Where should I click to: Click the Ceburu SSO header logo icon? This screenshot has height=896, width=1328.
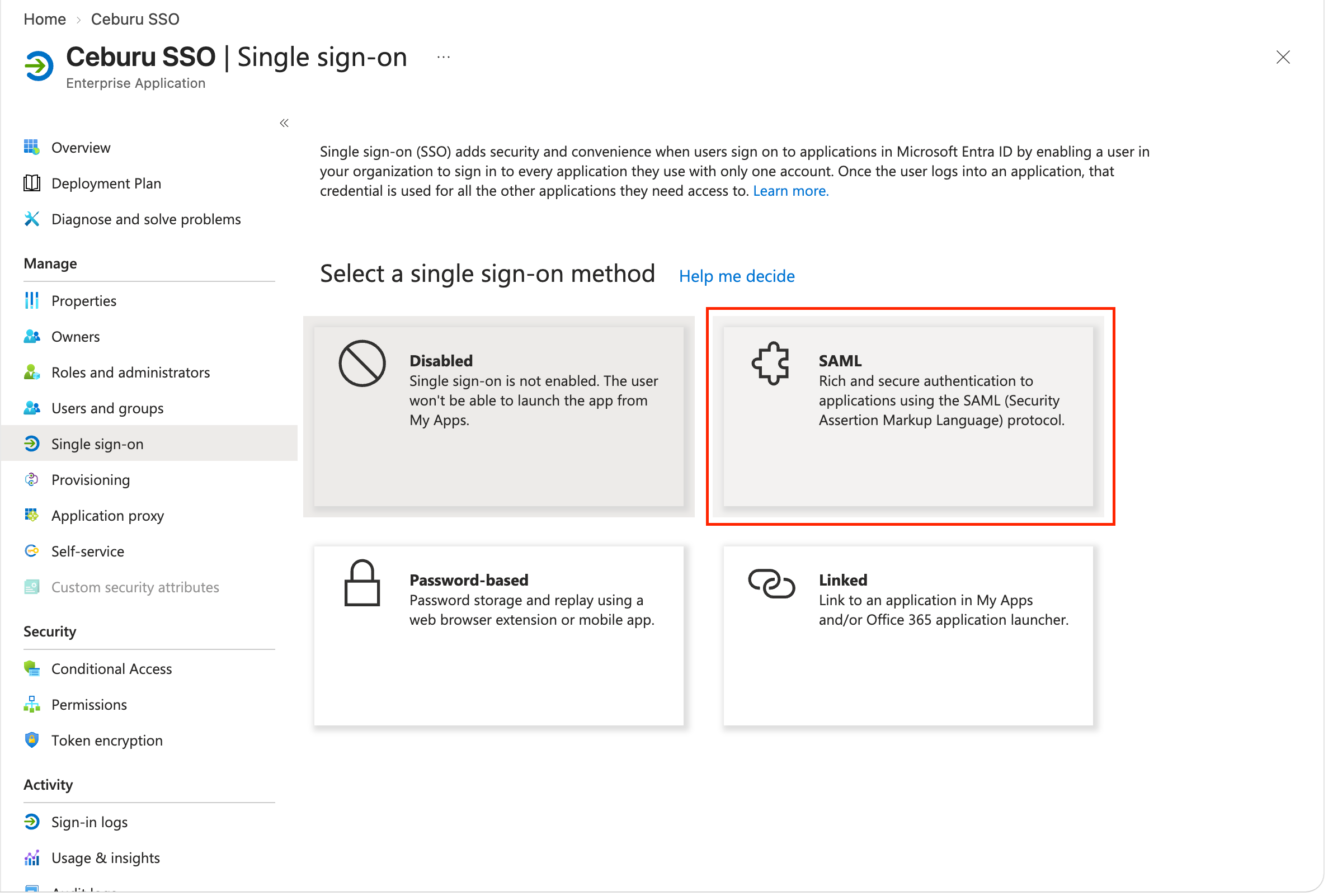(x=39, y=67)
